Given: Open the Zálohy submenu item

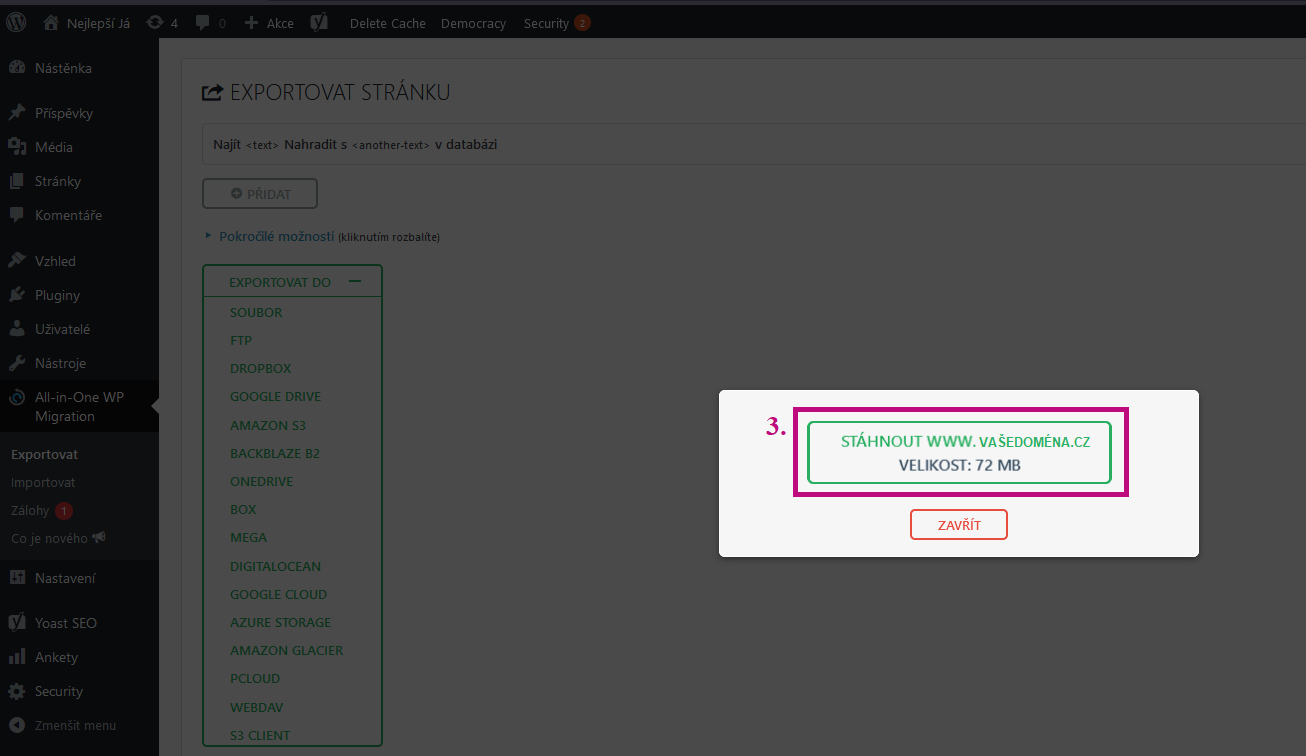Looking at the screenshot, I should point(30,510).
